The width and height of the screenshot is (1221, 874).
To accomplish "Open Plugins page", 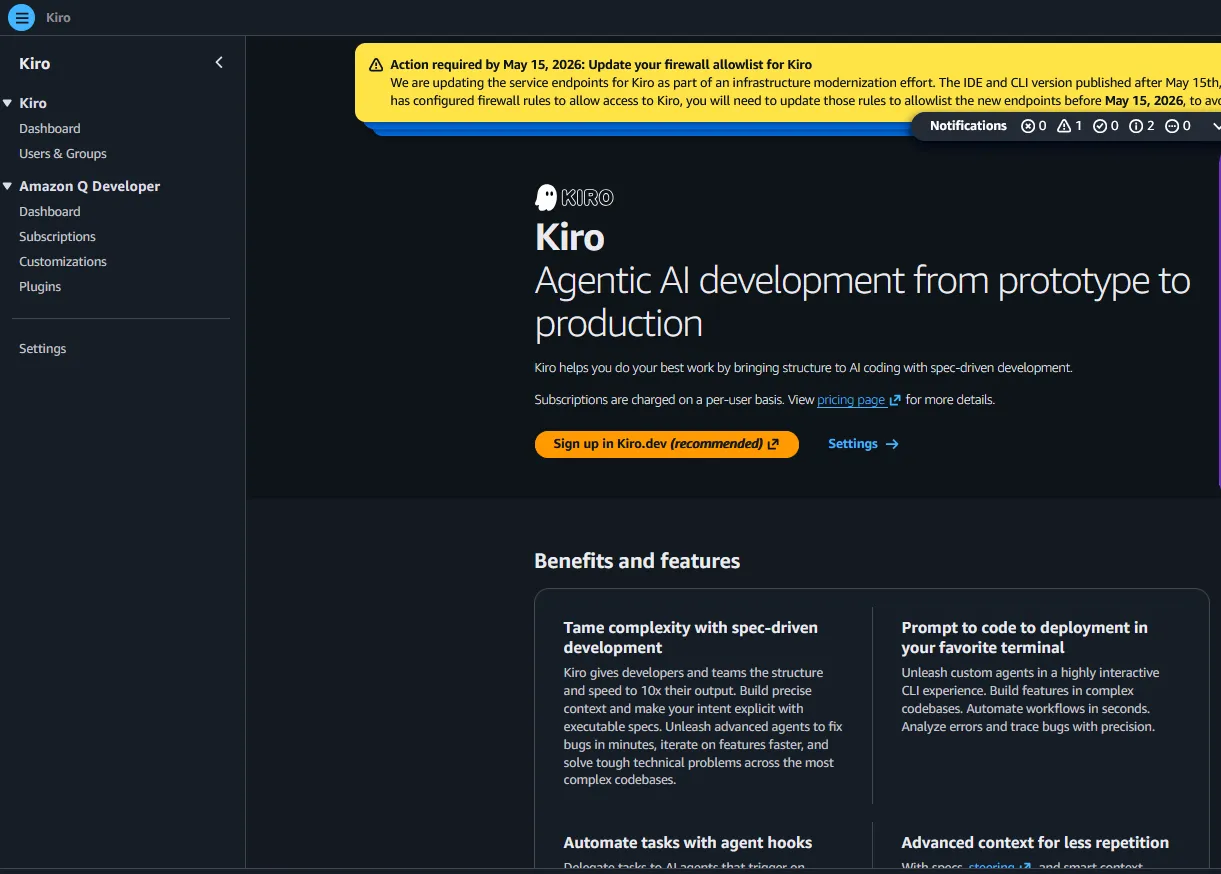I will 40,286.
